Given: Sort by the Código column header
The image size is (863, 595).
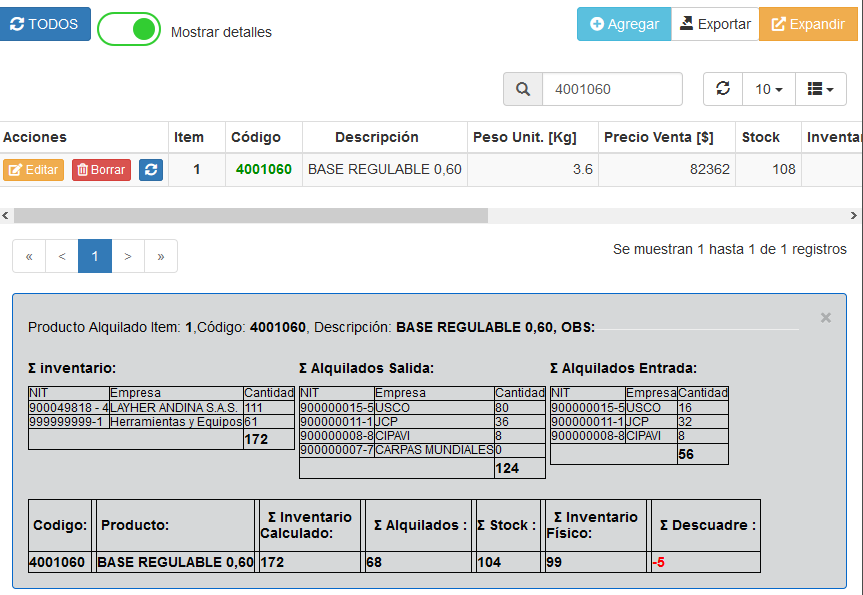Looking at the screenshot, I should pyautogui.click(x=256, y=137).
